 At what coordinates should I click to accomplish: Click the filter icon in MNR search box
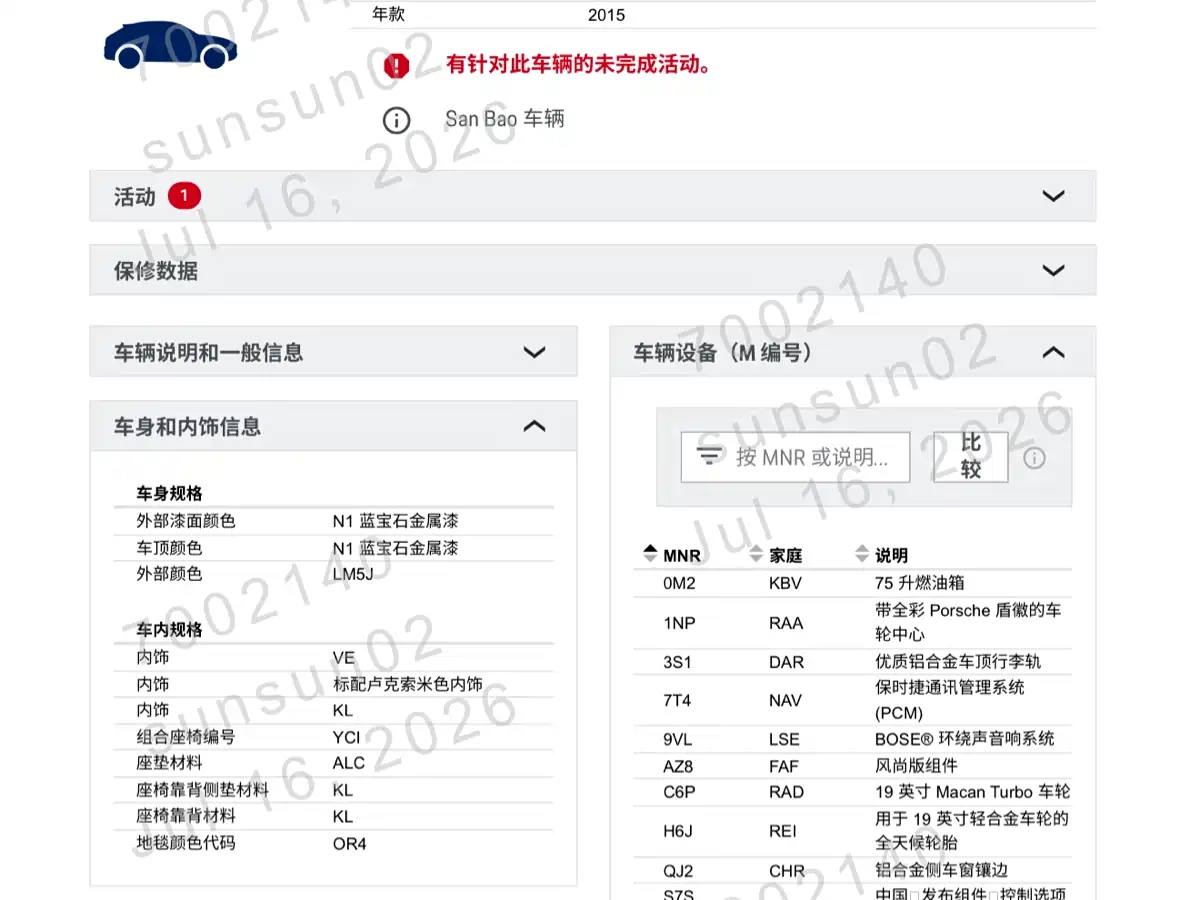[x=710, y=457]
